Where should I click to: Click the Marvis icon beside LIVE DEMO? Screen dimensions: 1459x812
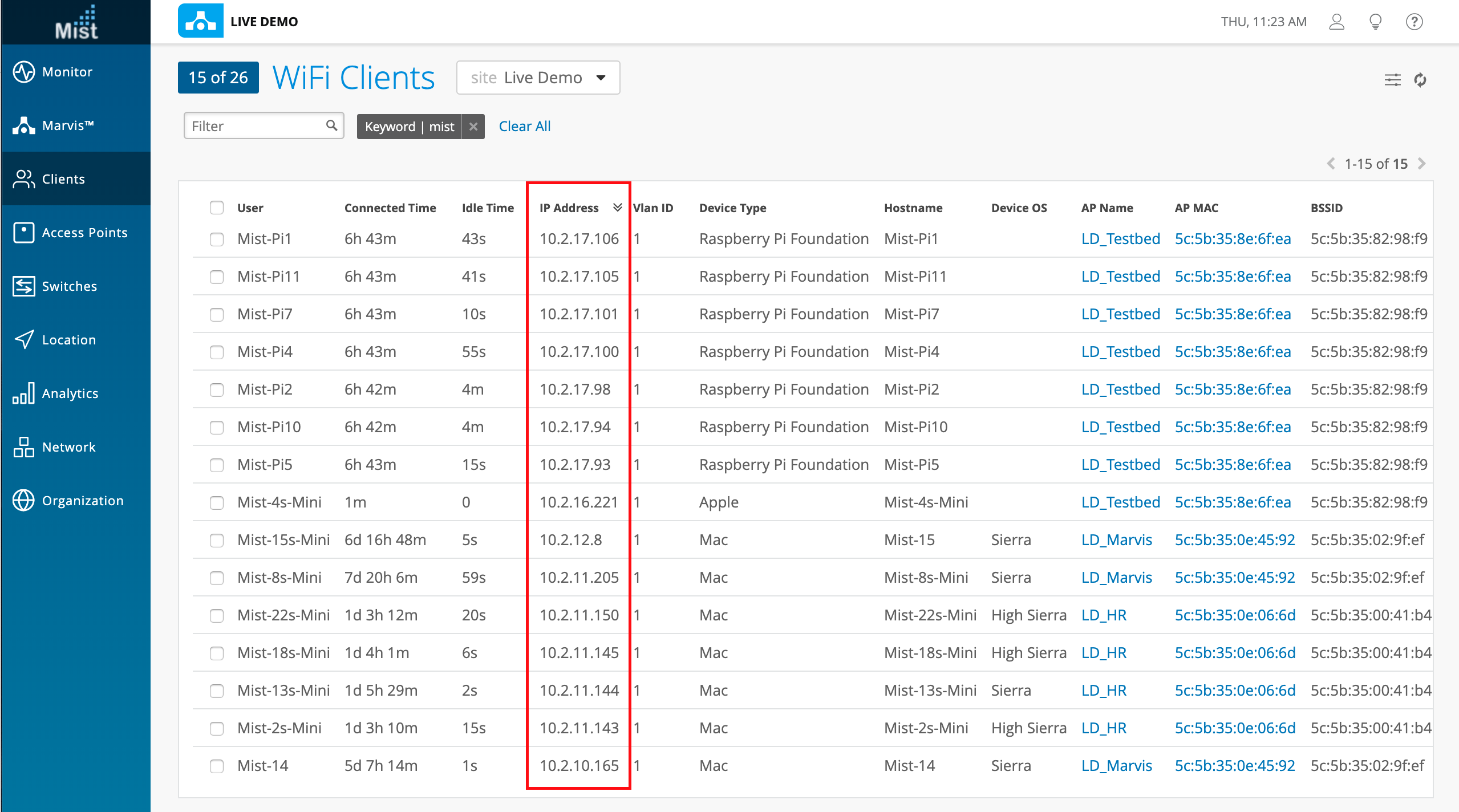click(200, 21)
